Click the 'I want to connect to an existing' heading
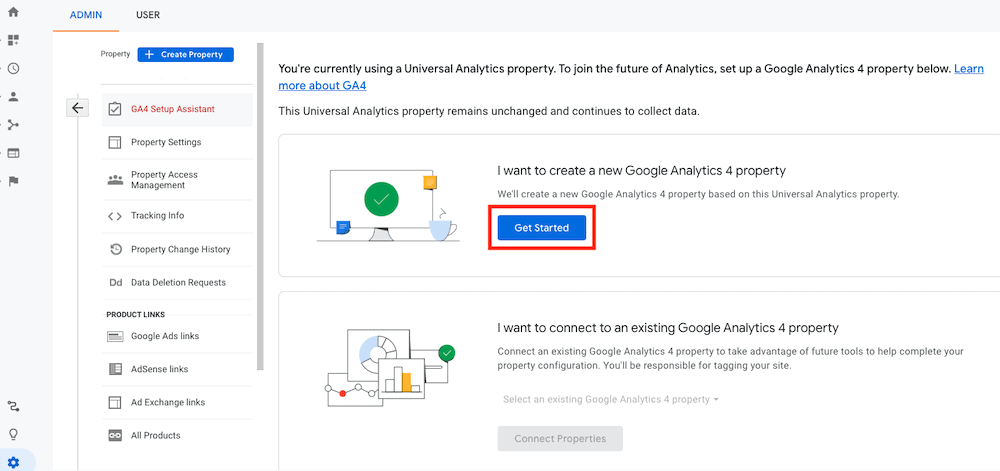 667,328
